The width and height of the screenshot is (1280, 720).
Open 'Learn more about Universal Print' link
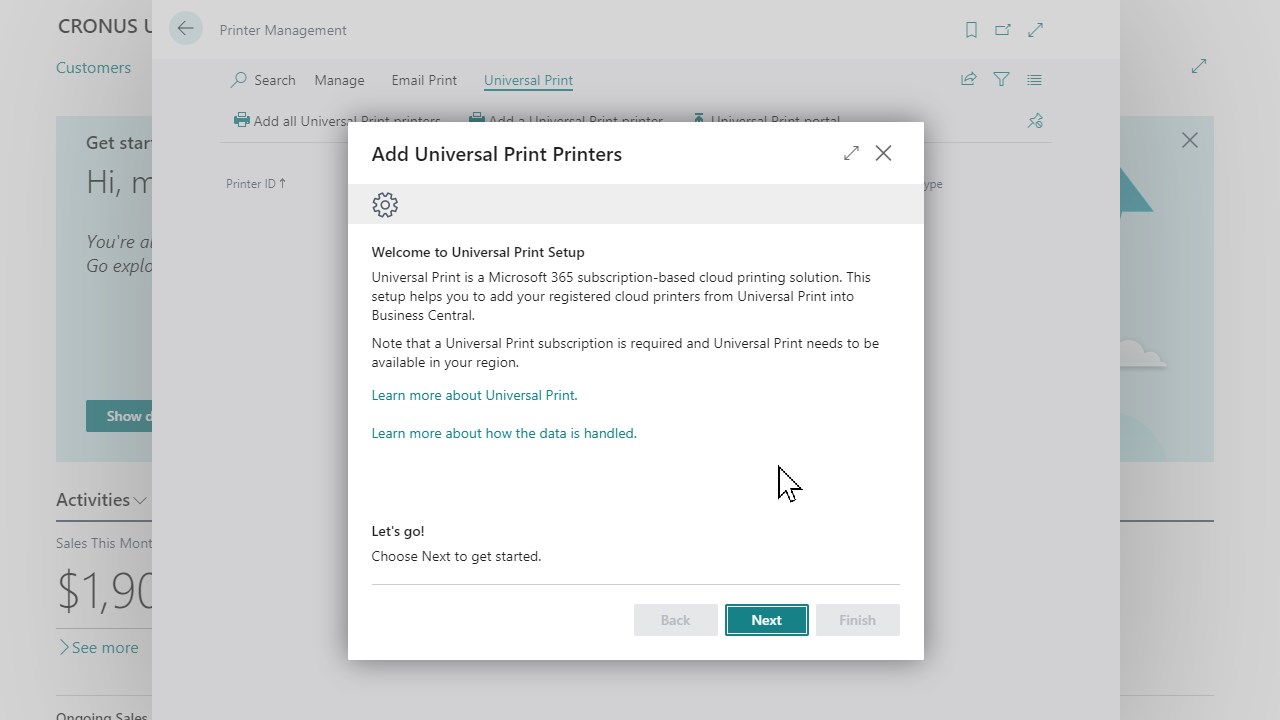[x=474, y=395]
